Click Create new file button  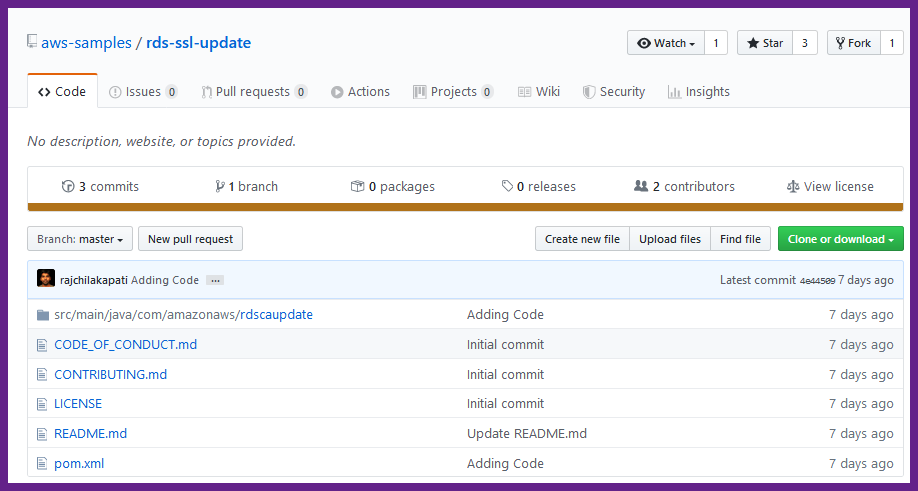tap(582, 239)
